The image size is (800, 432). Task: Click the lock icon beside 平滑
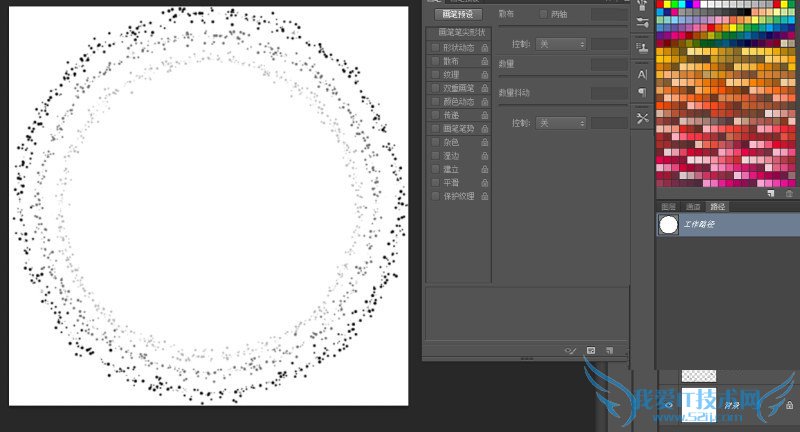[x=484, y=183]
